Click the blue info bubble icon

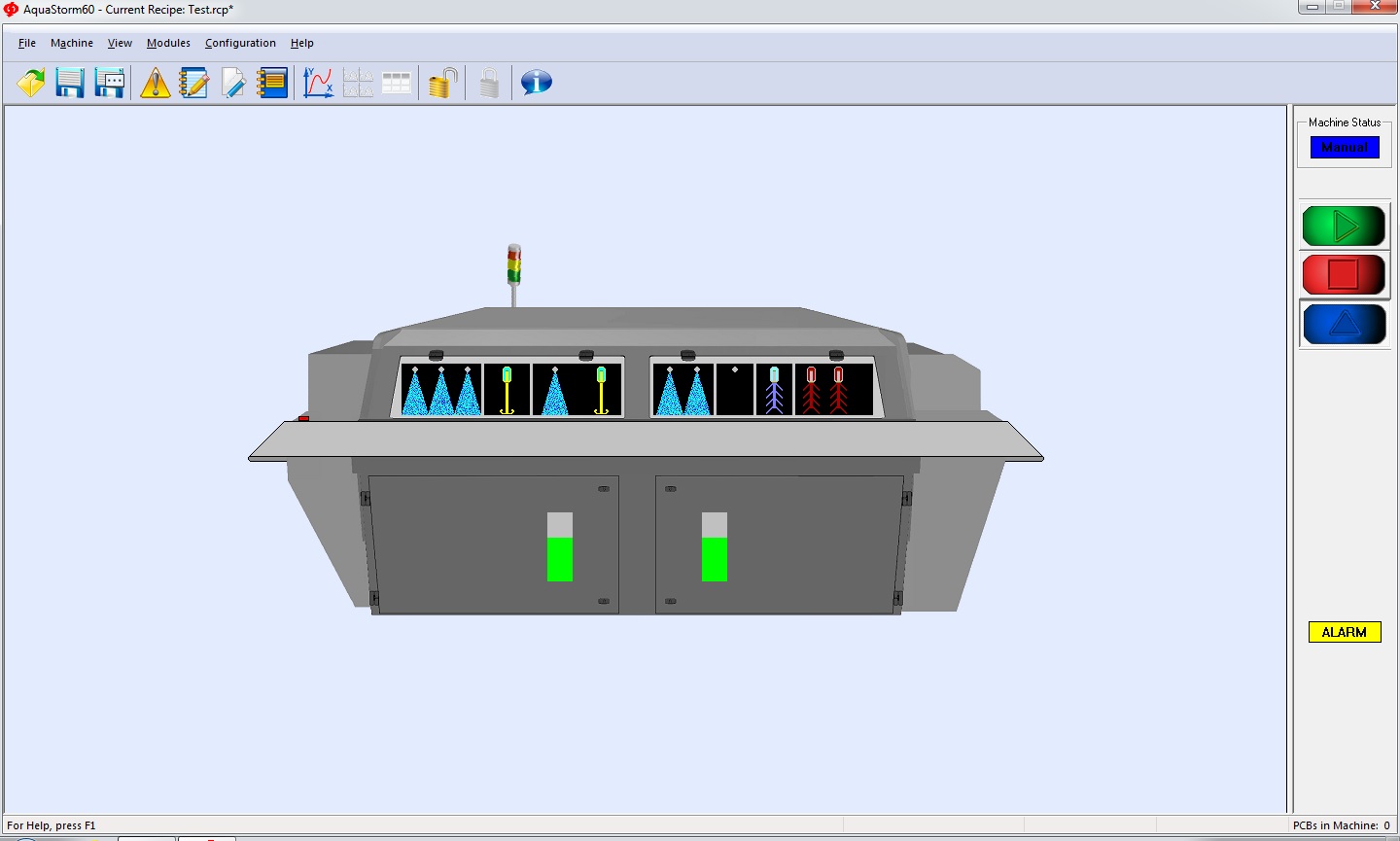pos(536,83)
